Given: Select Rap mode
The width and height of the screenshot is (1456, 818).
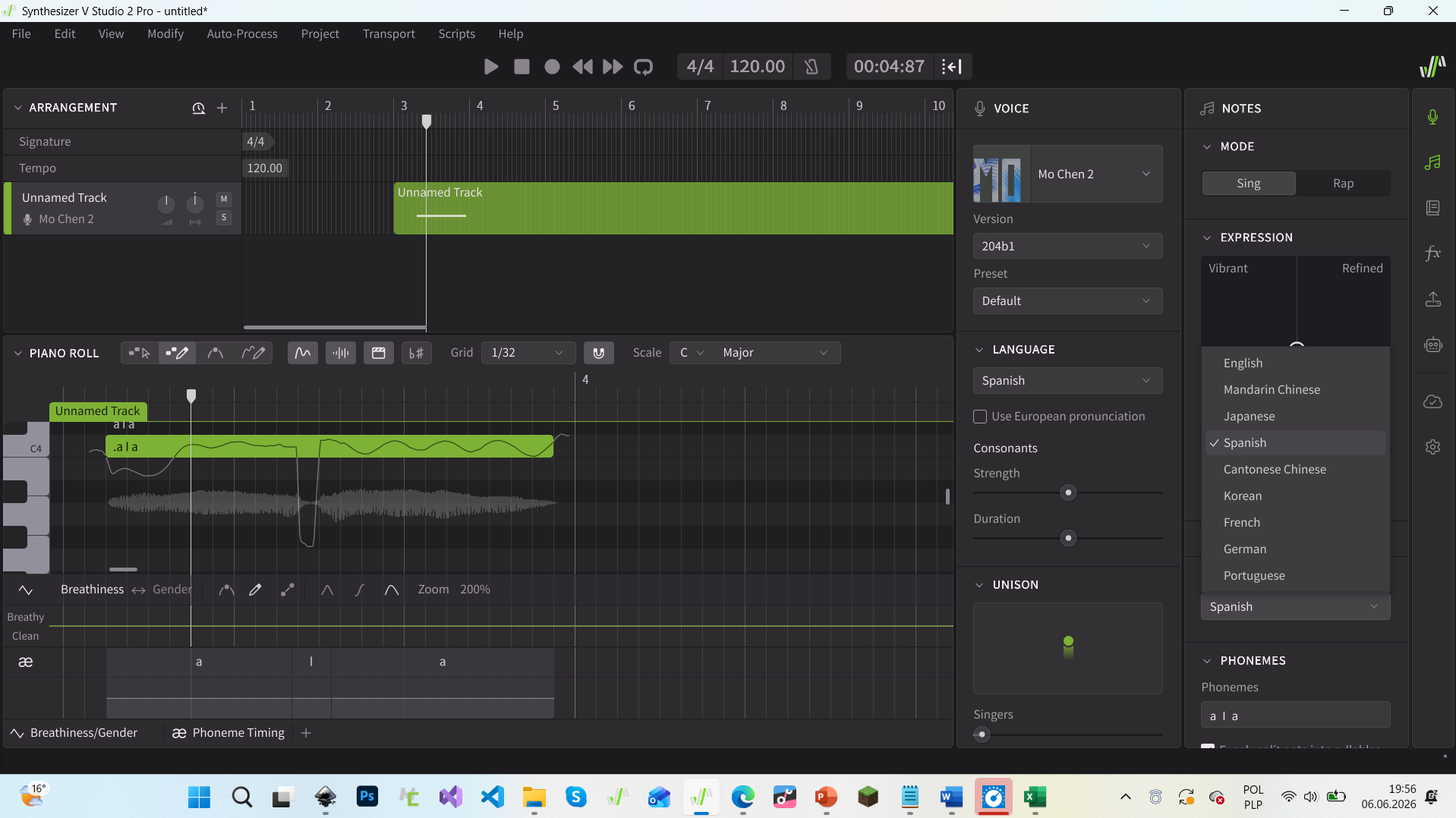Looking at the screenshot, I should (1343, 184).
